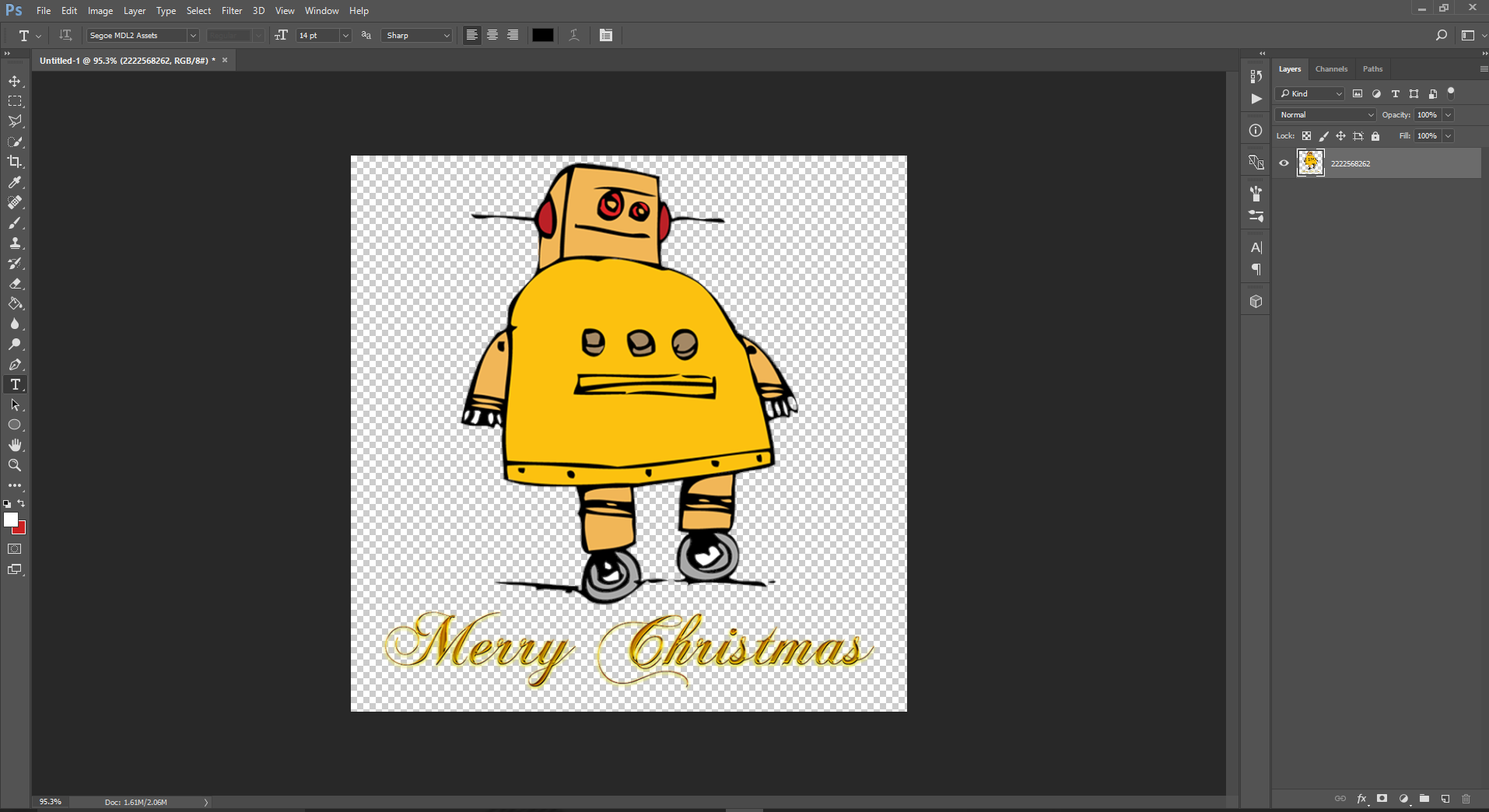
Task: Select the Healing Brush tool
Action: point(15,202)
